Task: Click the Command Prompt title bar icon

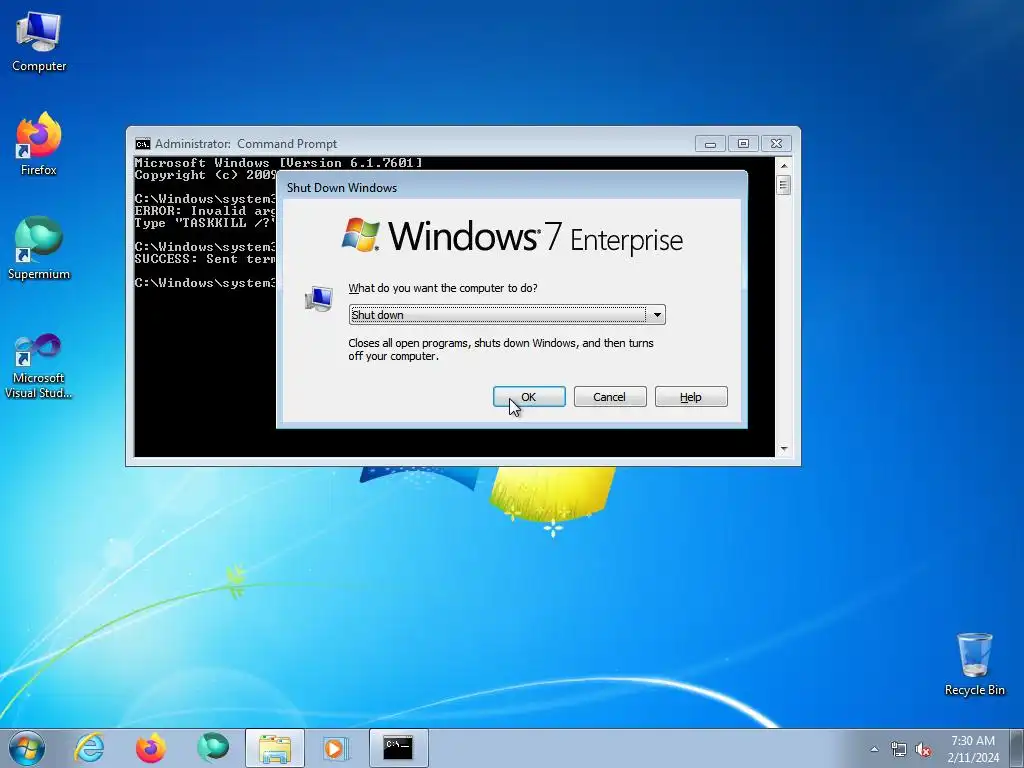Action: (142, 144)
